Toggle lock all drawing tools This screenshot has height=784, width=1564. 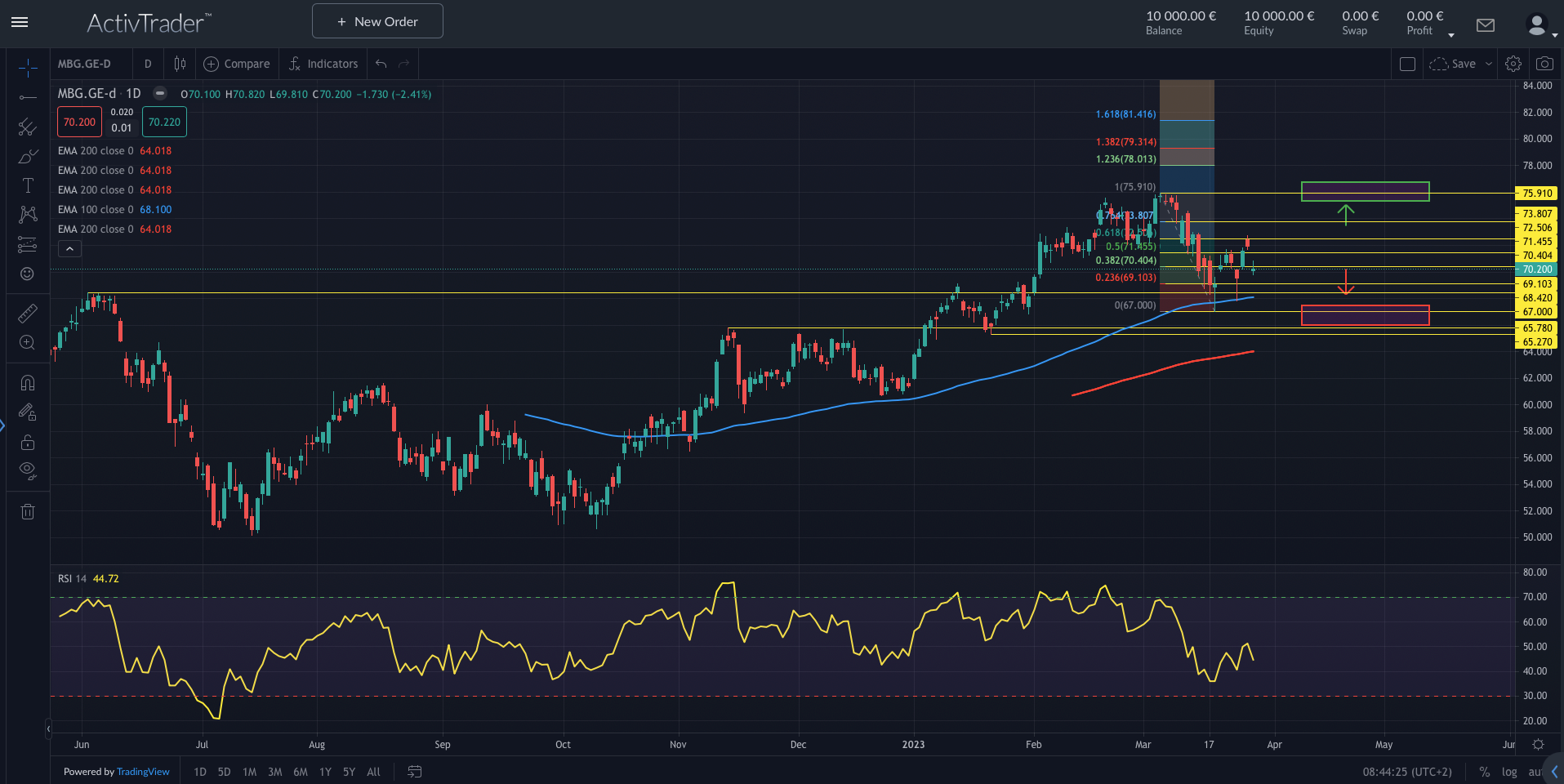27,442
